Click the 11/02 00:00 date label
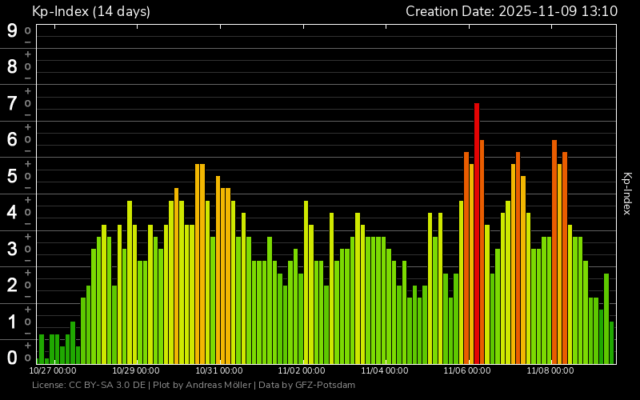 302,370
